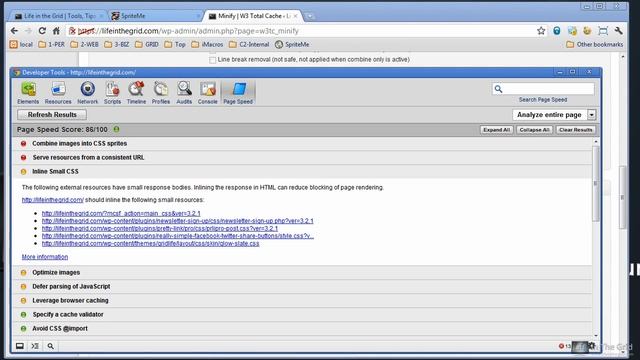Dock the Developer Tools window icon
The height and width of the screenshot is (360, 640).
[20, 346]
